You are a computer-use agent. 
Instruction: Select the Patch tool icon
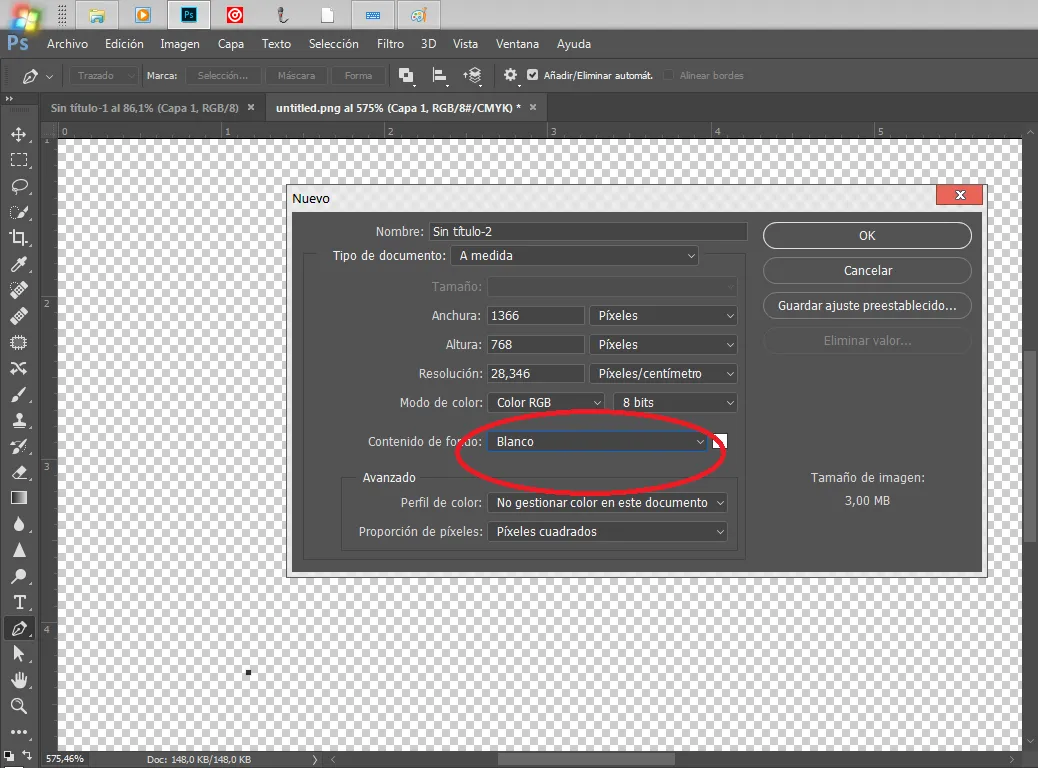coord(19,342)
